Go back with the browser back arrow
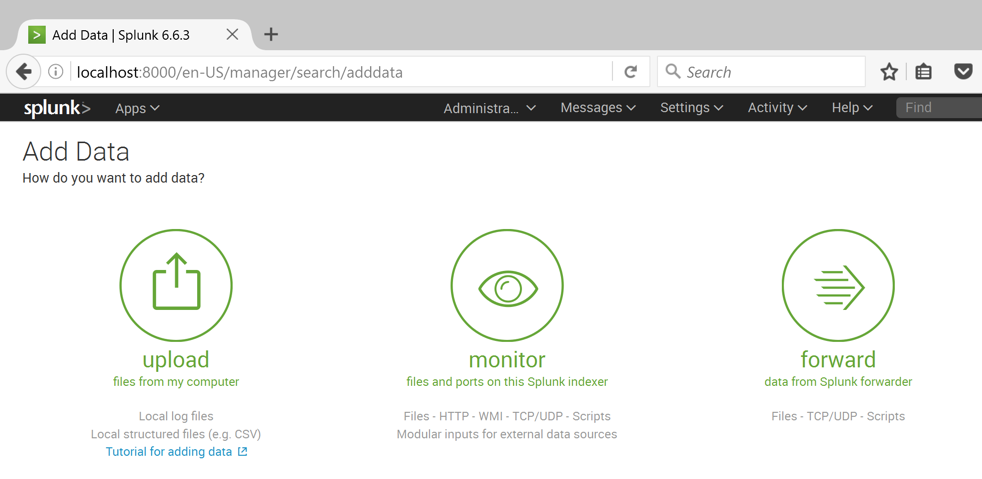 pos(24,72)
